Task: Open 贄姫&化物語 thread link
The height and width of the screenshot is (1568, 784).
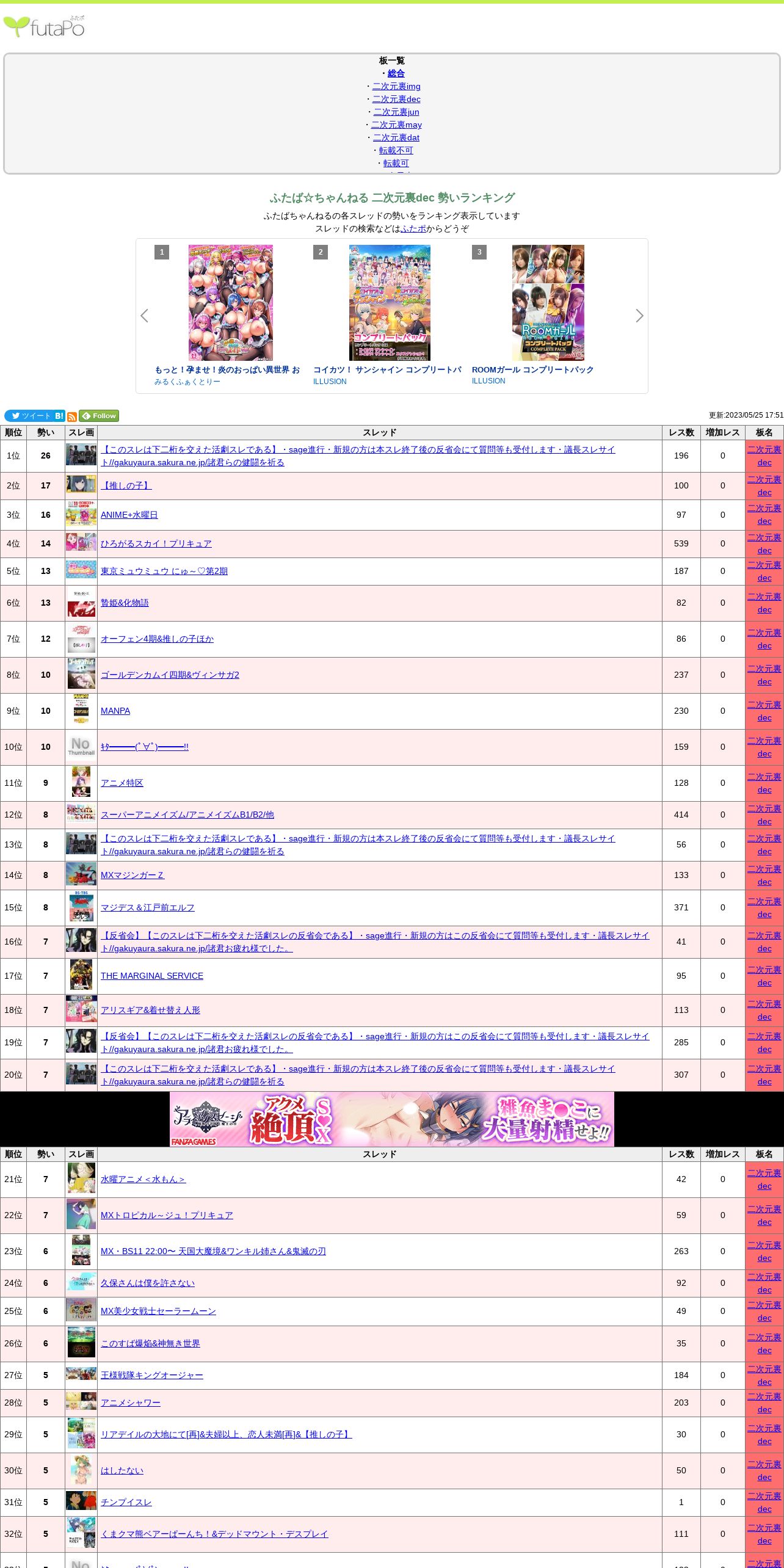Action: (x=125, y=603)
